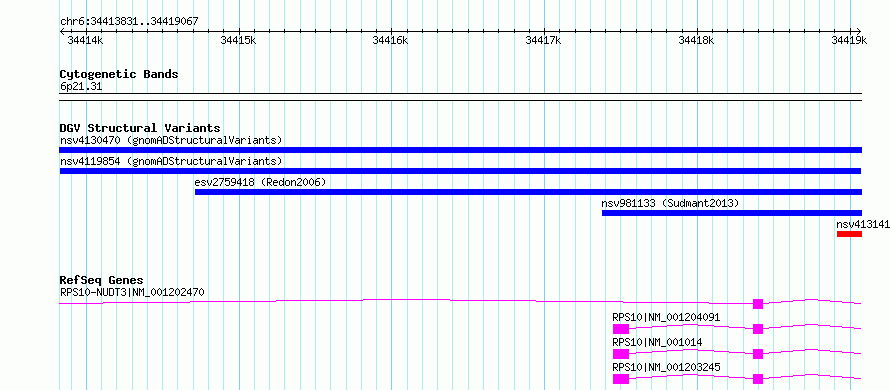Click the 6p21.31 cytogenetic band line
890x390 pixels.
(x=460, y=97)
